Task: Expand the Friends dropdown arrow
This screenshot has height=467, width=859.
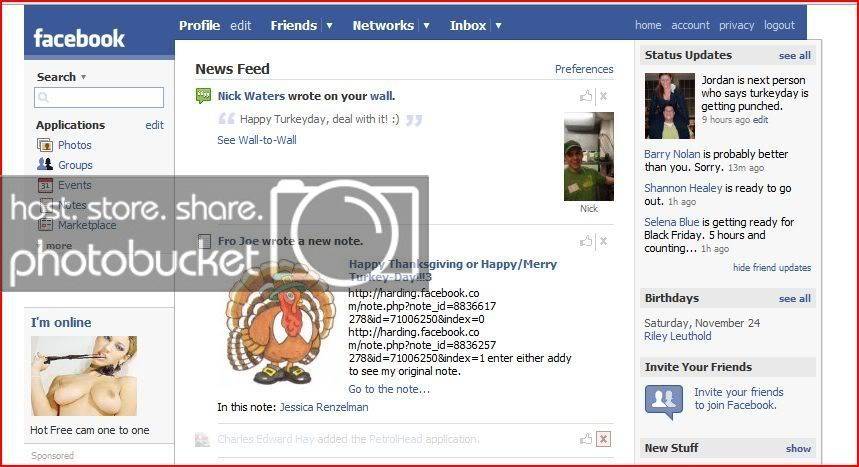Action: pos(329,25)
